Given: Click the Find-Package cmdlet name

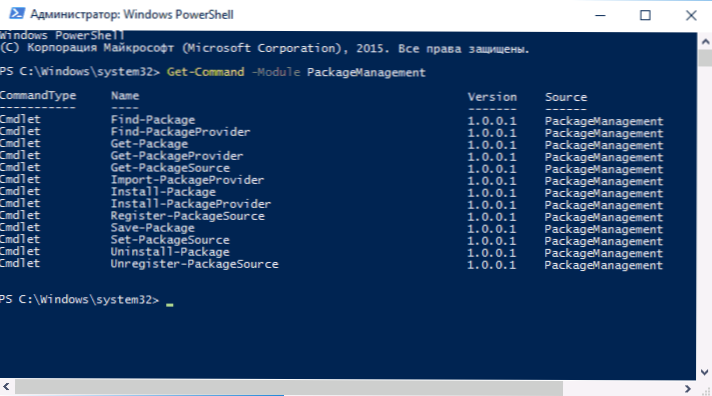Looking at the screenshot, I should pyautogui.click(x=153, y=119).
